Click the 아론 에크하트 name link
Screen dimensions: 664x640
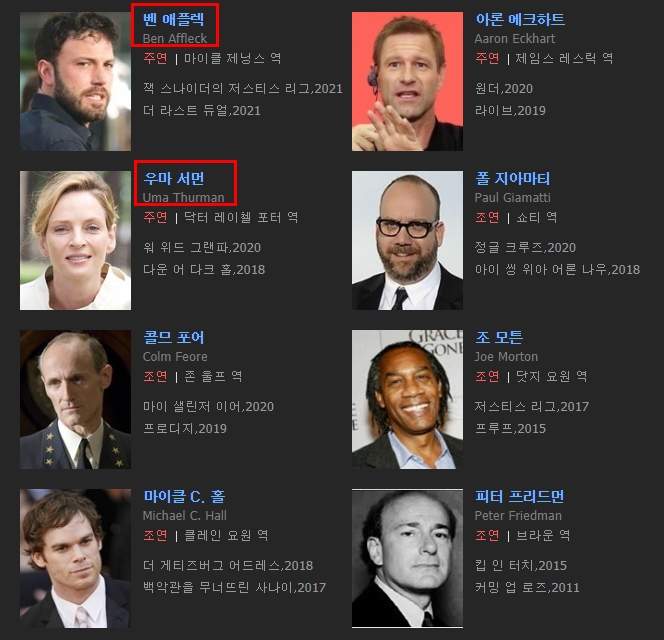[x=520, y=19]
